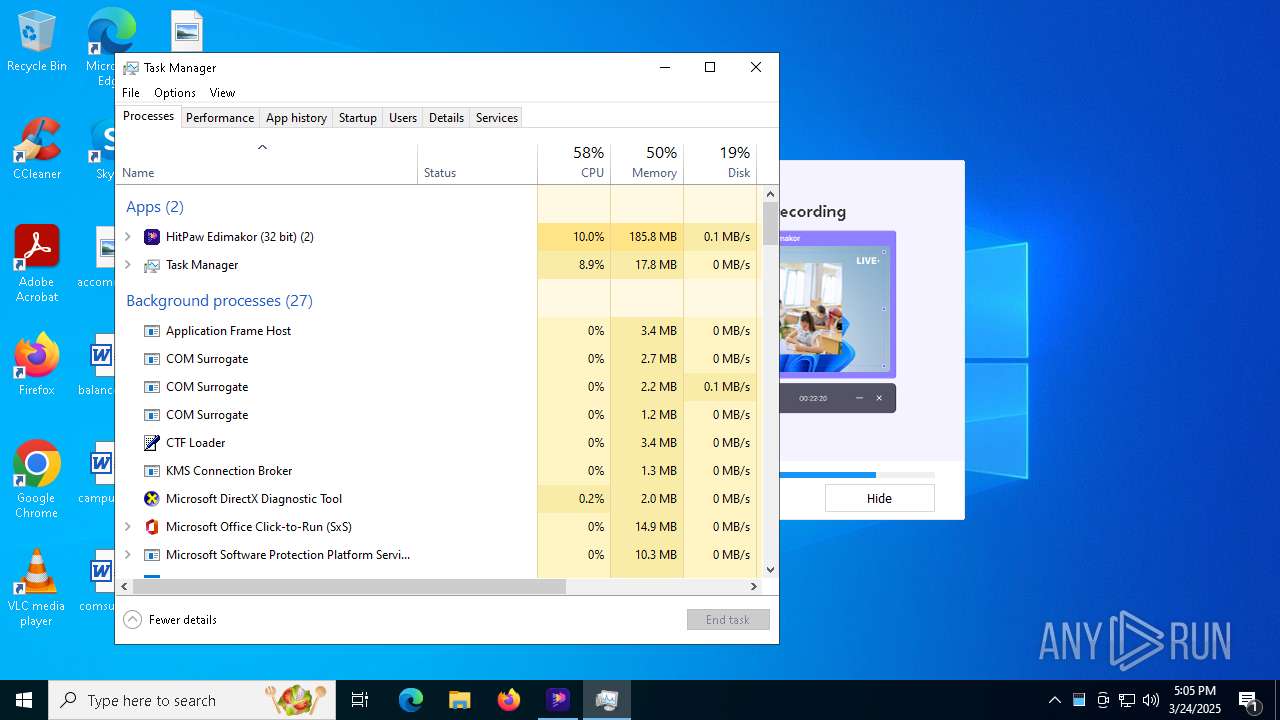Expand the Task Manager process row

coord(127,265)
